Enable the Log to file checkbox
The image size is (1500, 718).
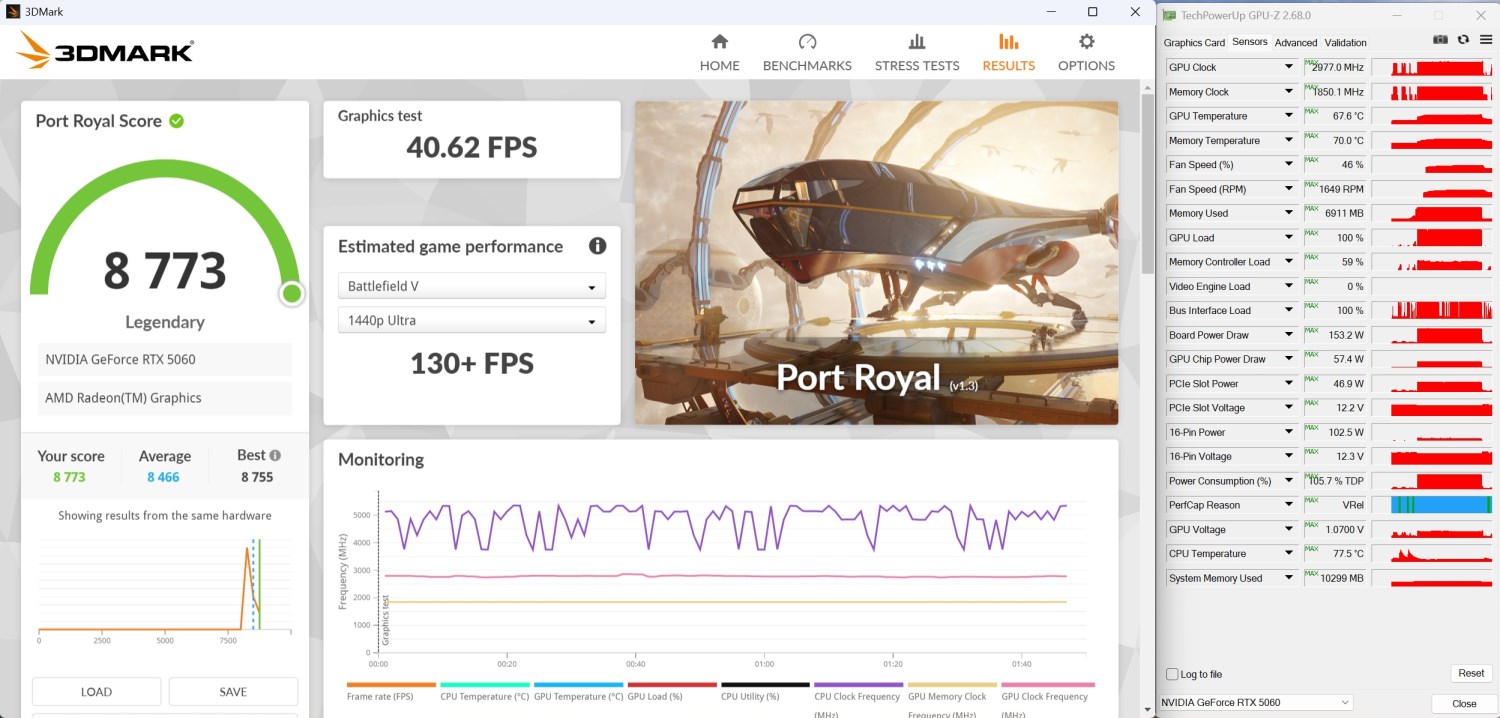pyautogui.click(x=1172, y=674)
